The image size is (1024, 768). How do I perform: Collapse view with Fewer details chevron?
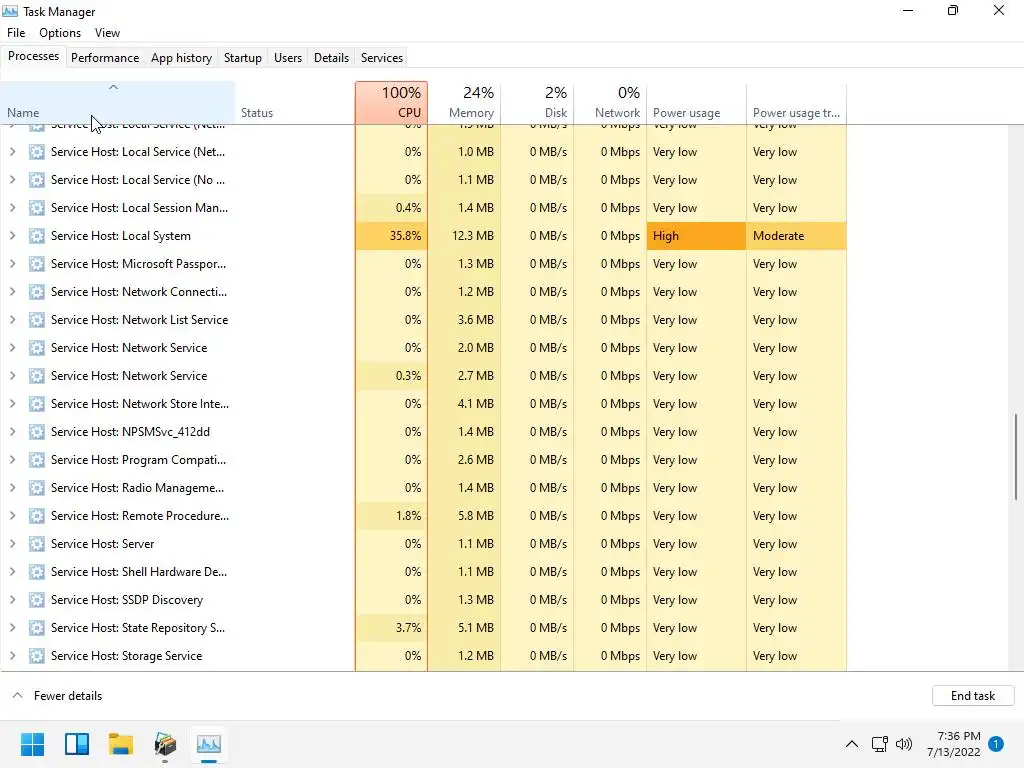pos(18,696)
